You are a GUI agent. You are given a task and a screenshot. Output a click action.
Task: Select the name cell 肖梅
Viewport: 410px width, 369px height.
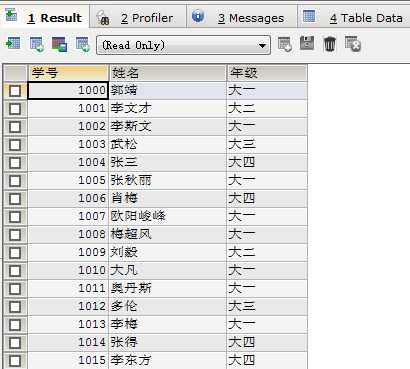click(168, 199)
